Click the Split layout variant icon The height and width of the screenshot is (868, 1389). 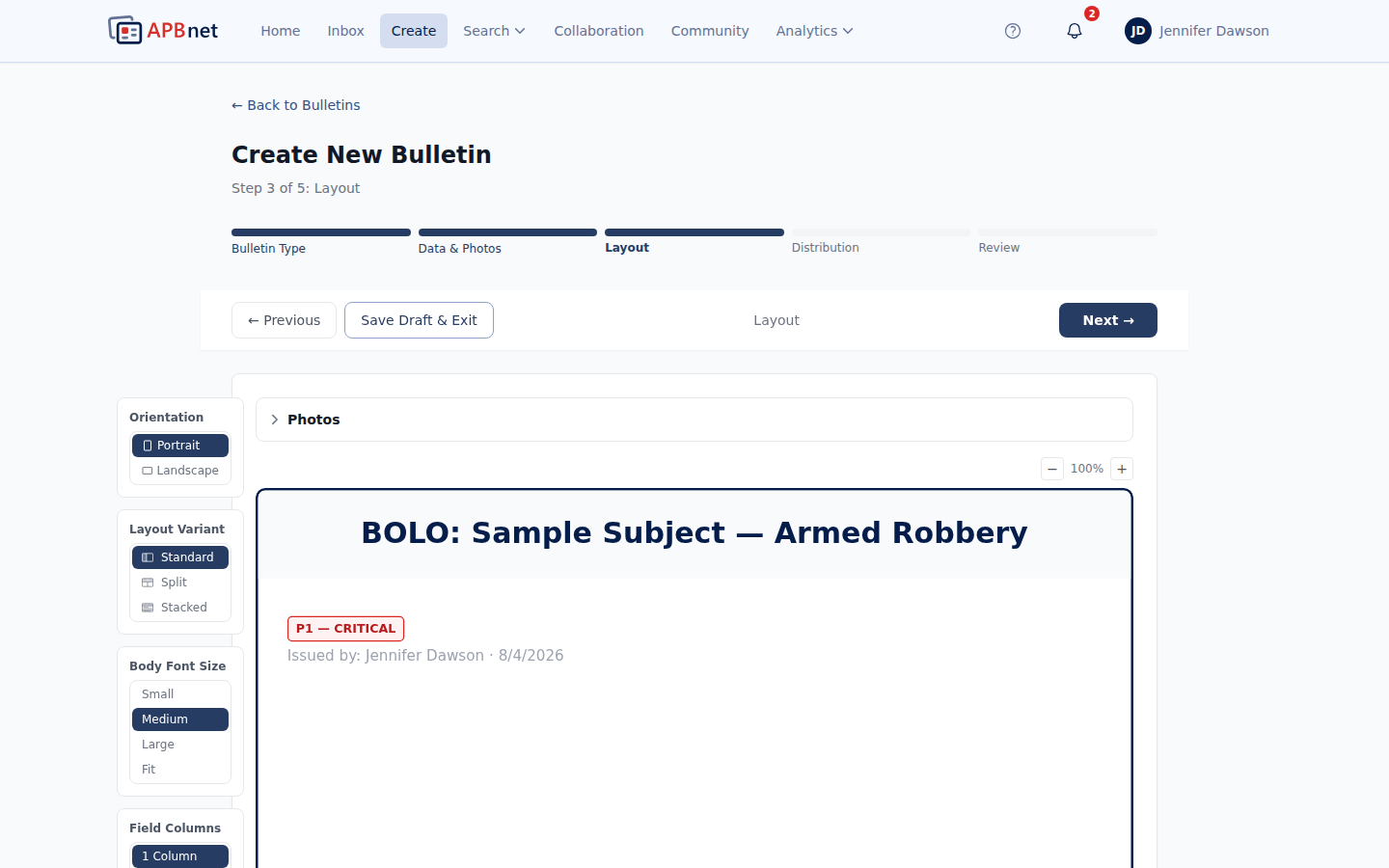click(x=148, y=583)
